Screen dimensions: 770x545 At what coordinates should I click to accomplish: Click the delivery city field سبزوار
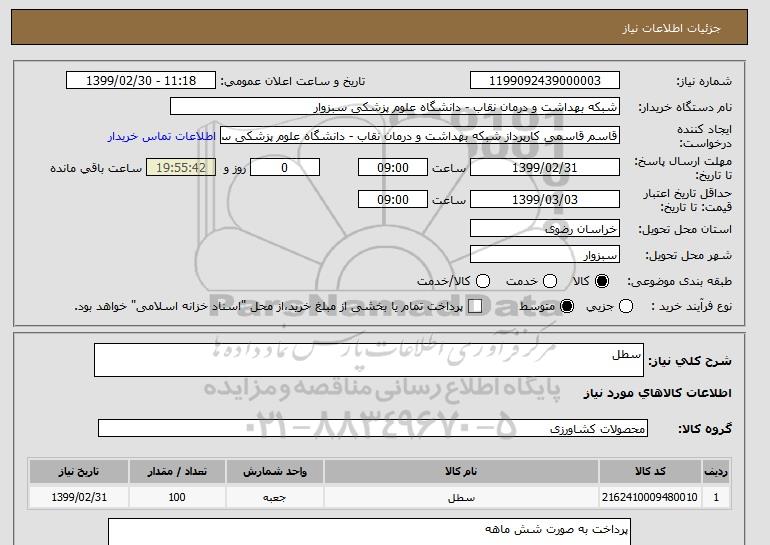tap(545, 255)
